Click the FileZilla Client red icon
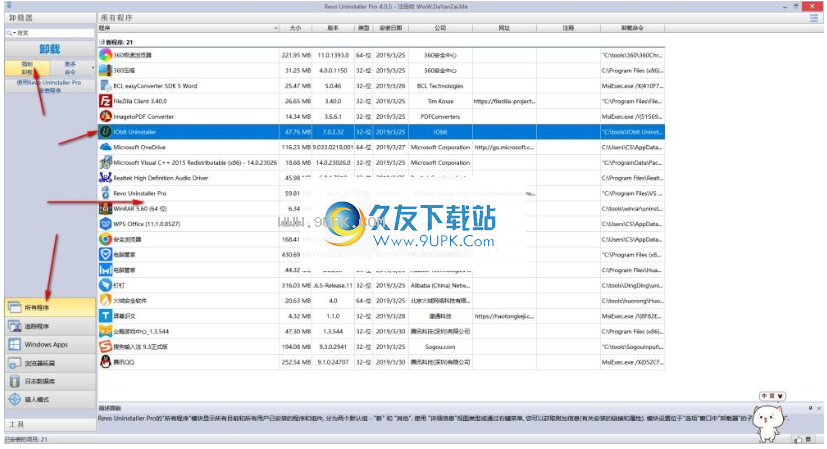827x449 pixels. pos(105,101)
